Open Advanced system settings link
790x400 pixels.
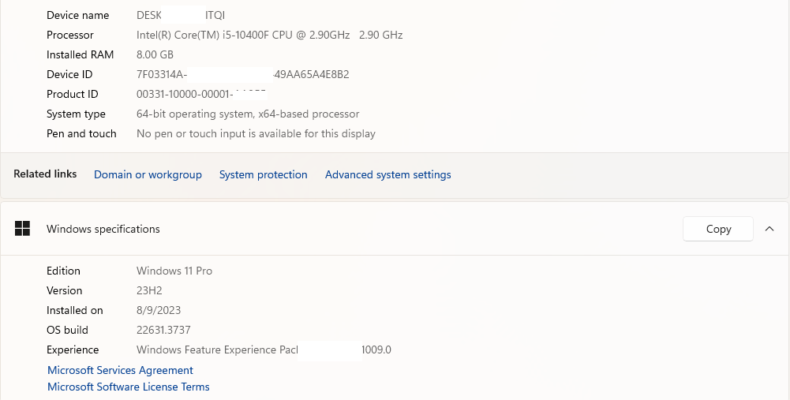(x=388, y=175)
